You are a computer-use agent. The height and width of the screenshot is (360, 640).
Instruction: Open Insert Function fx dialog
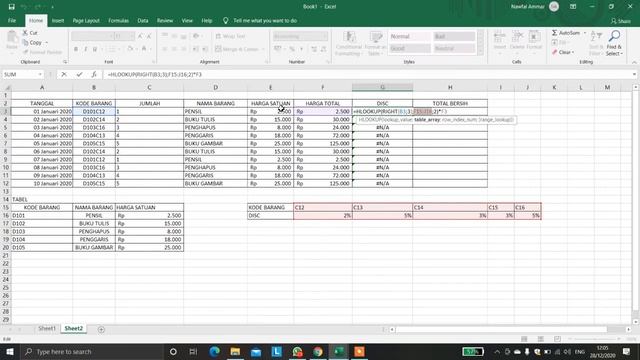[94, 74]
